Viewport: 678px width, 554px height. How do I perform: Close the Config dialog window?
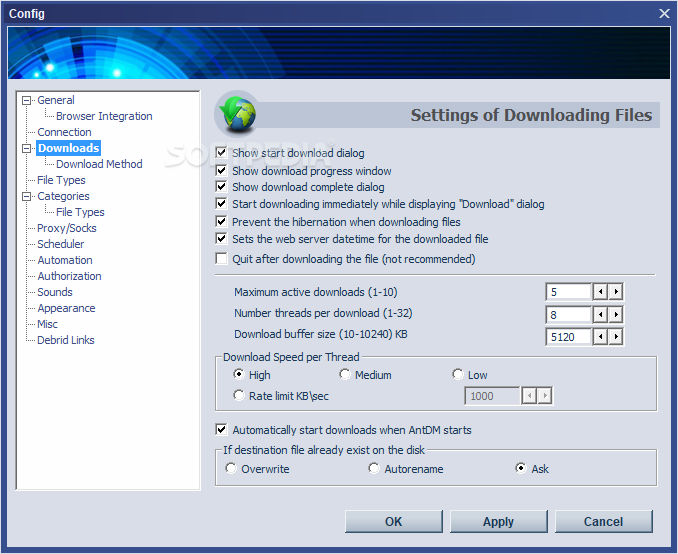coord(664,13)
